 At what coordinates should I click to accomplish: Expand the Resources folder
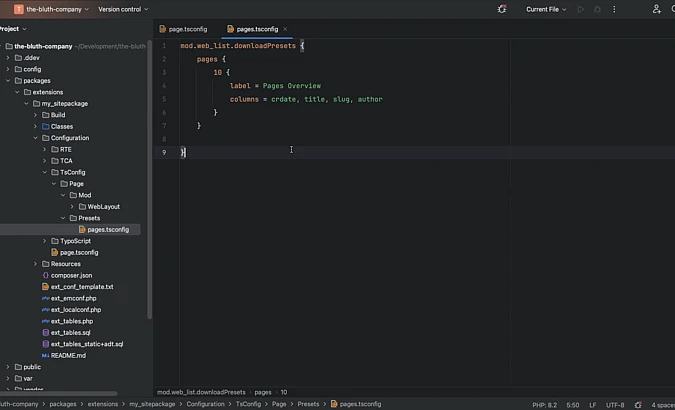pos(35,264)
